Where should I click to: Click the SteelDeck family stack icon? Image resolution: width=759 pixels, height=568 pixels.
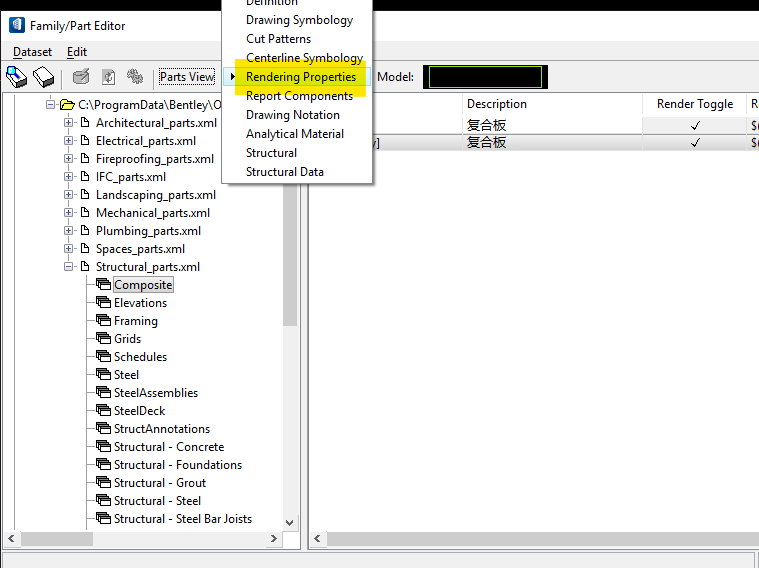(103, 410)
